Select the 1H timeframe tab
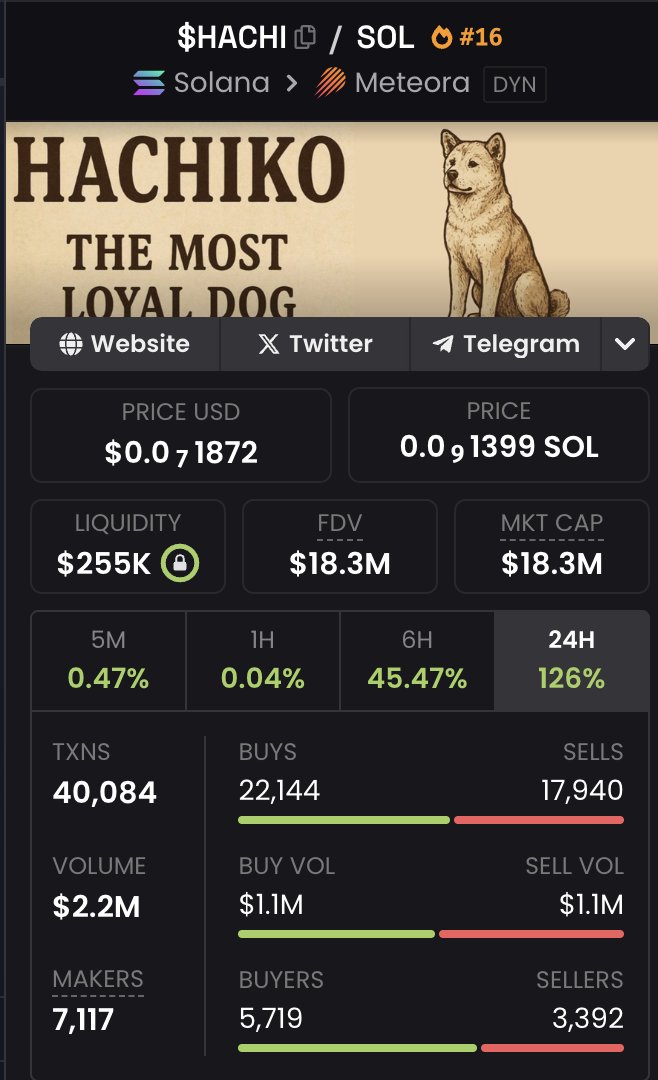This screenshot has height=1080, width=658. pyautogui.click(x=263, y=660)
